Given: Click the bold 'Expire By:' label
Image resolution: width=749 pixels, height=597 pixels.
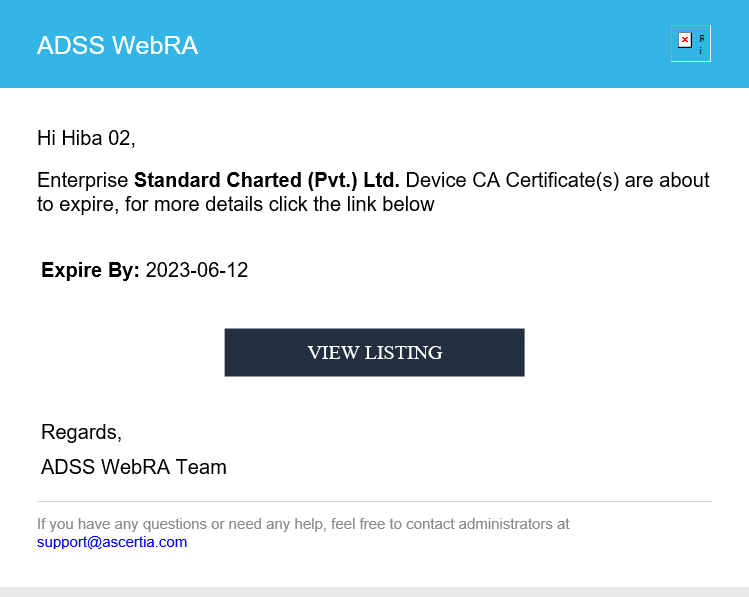Looking at the screenshot, I should click(x=90, y=270).
